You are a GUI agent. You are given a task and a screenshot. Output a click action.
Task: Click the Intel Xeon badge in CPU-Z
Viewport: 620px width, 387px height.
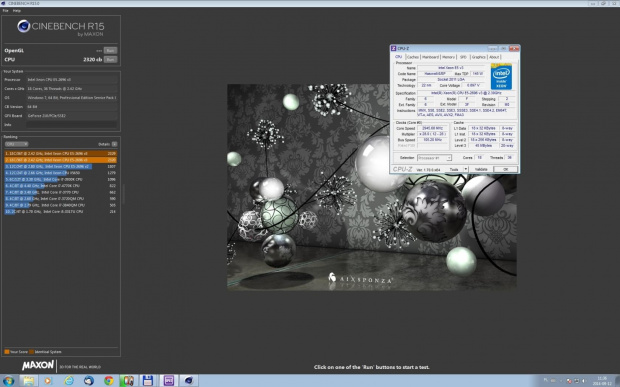[x=501, y=76]
